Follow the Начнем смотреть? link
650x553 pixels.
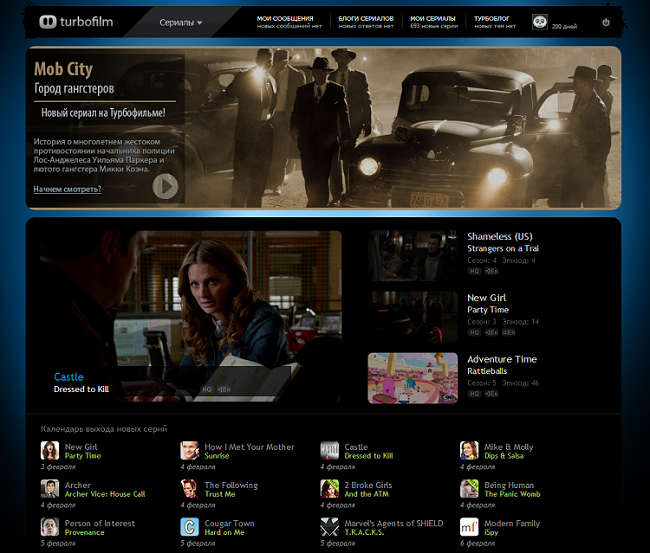click(x=67, y=189)
